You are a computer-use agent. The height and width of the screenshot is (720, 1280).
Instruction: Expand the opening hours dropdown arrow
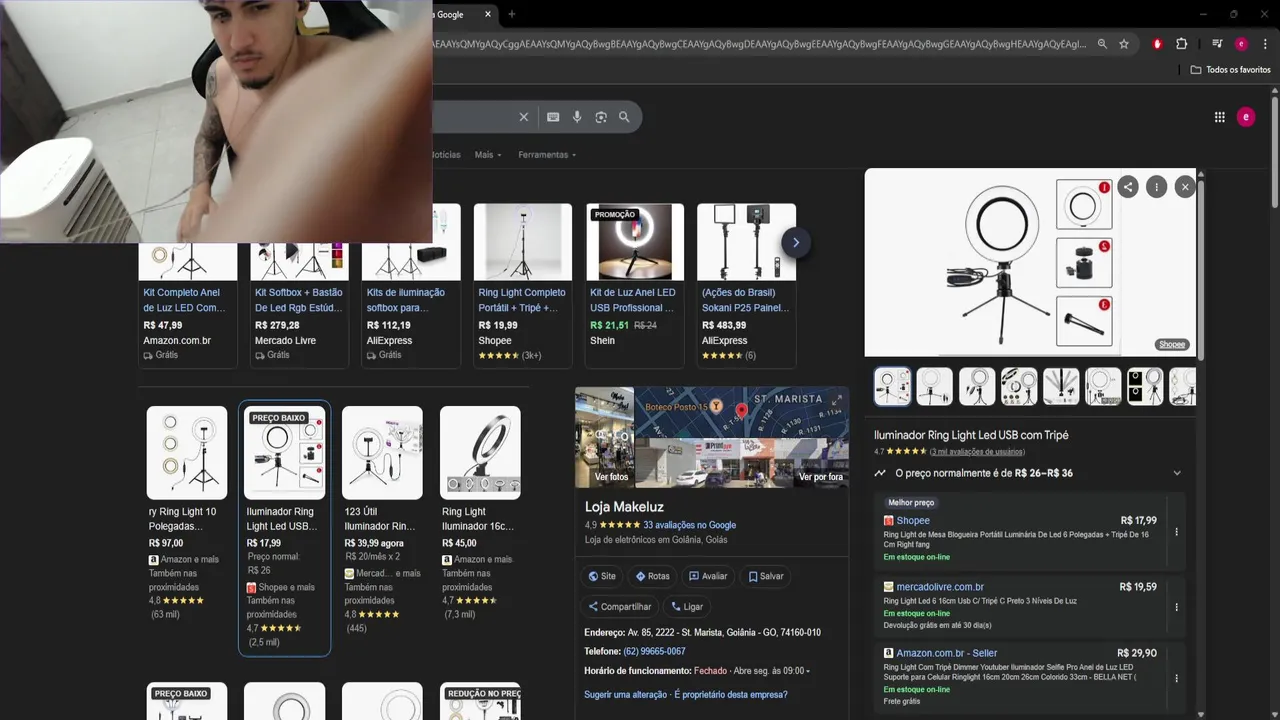[808, 671]
